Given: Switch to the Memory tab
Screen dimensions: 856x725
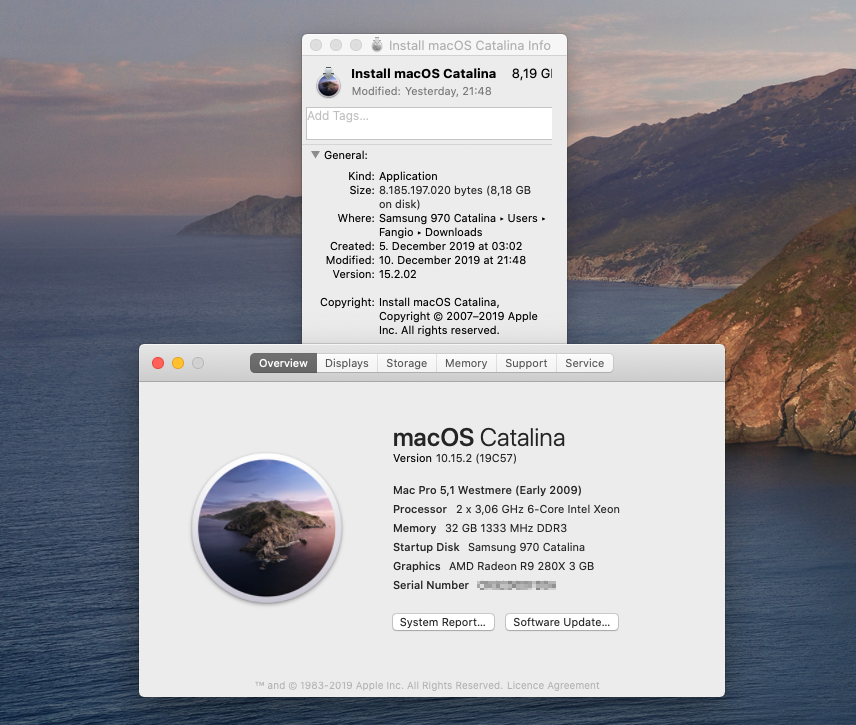Looking at the screenshot, I should coord(466,363).
